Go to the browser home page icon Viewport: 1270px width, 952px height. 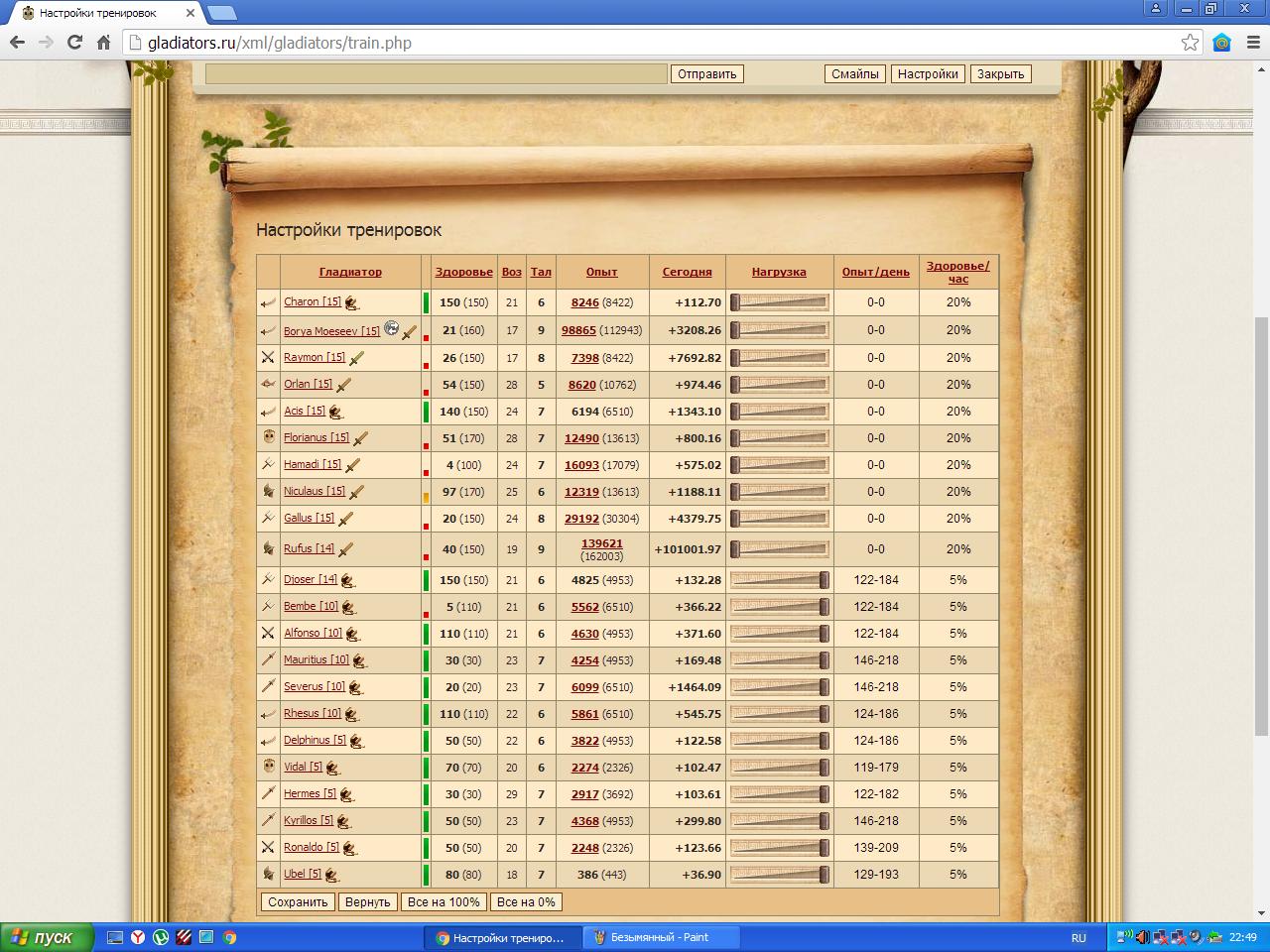[103, 43]
